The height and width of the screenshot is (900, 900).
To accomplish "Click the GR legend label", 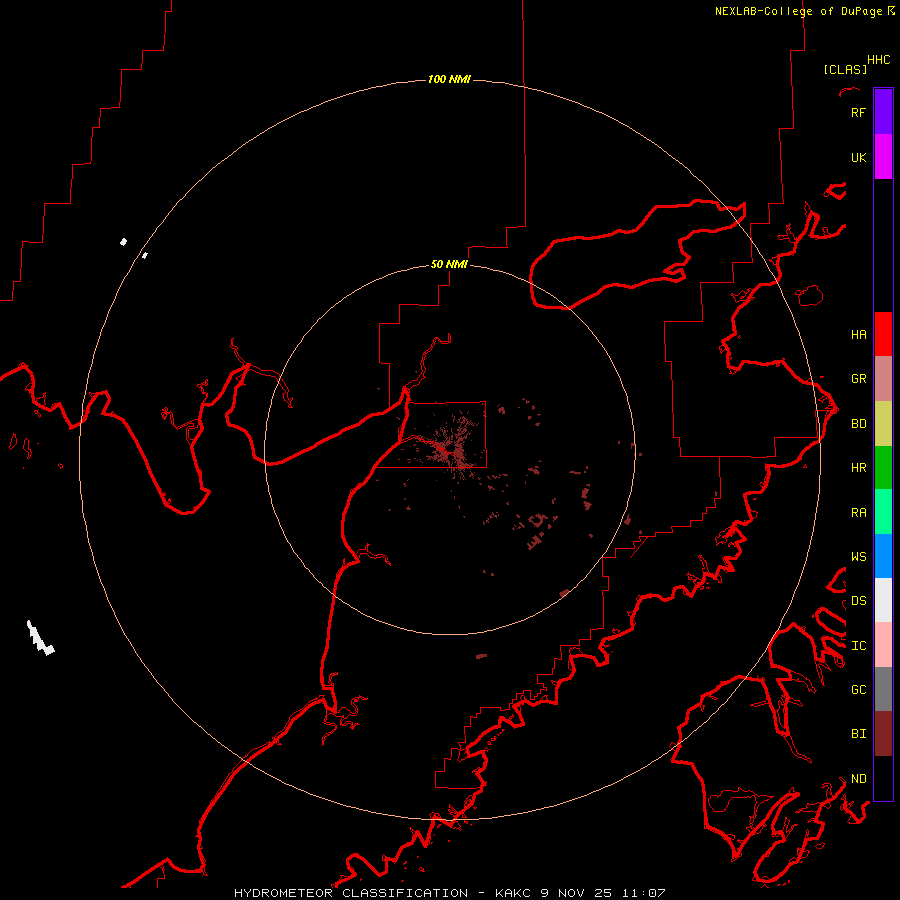I will pyautogui.click(x=858, y=378).
